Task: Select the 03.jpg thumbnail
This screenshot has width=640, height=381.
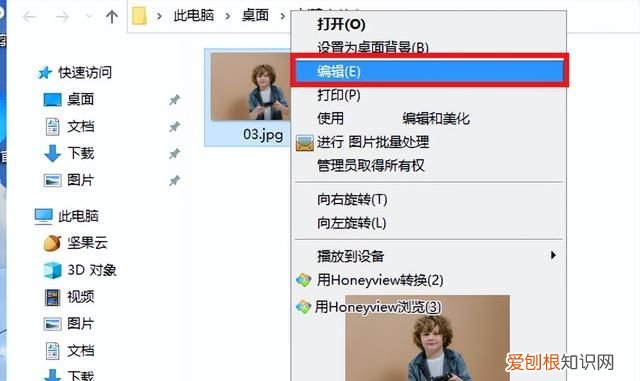Action: [x=250, y=87]
